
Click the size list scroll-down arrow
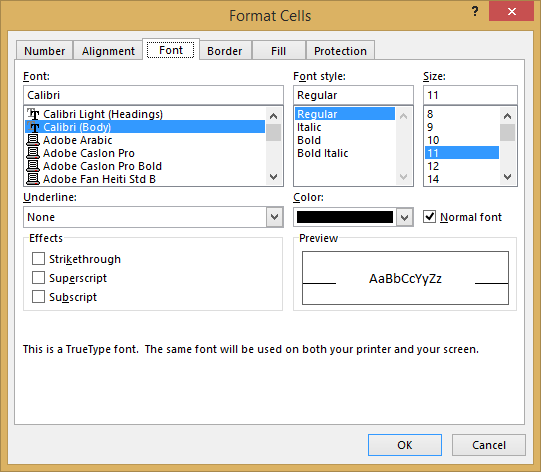(507, 177)
